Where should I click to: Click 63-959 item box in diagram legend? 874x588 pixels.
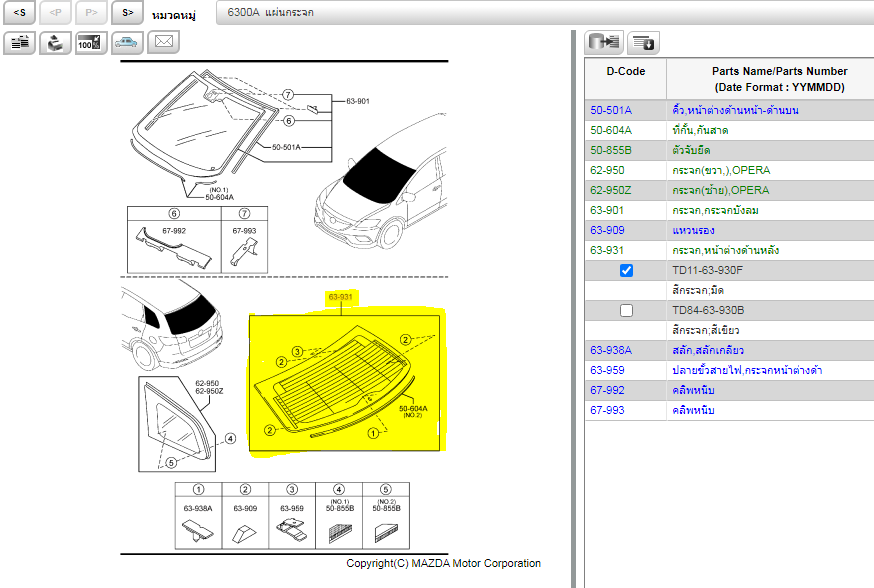[292, 516]
